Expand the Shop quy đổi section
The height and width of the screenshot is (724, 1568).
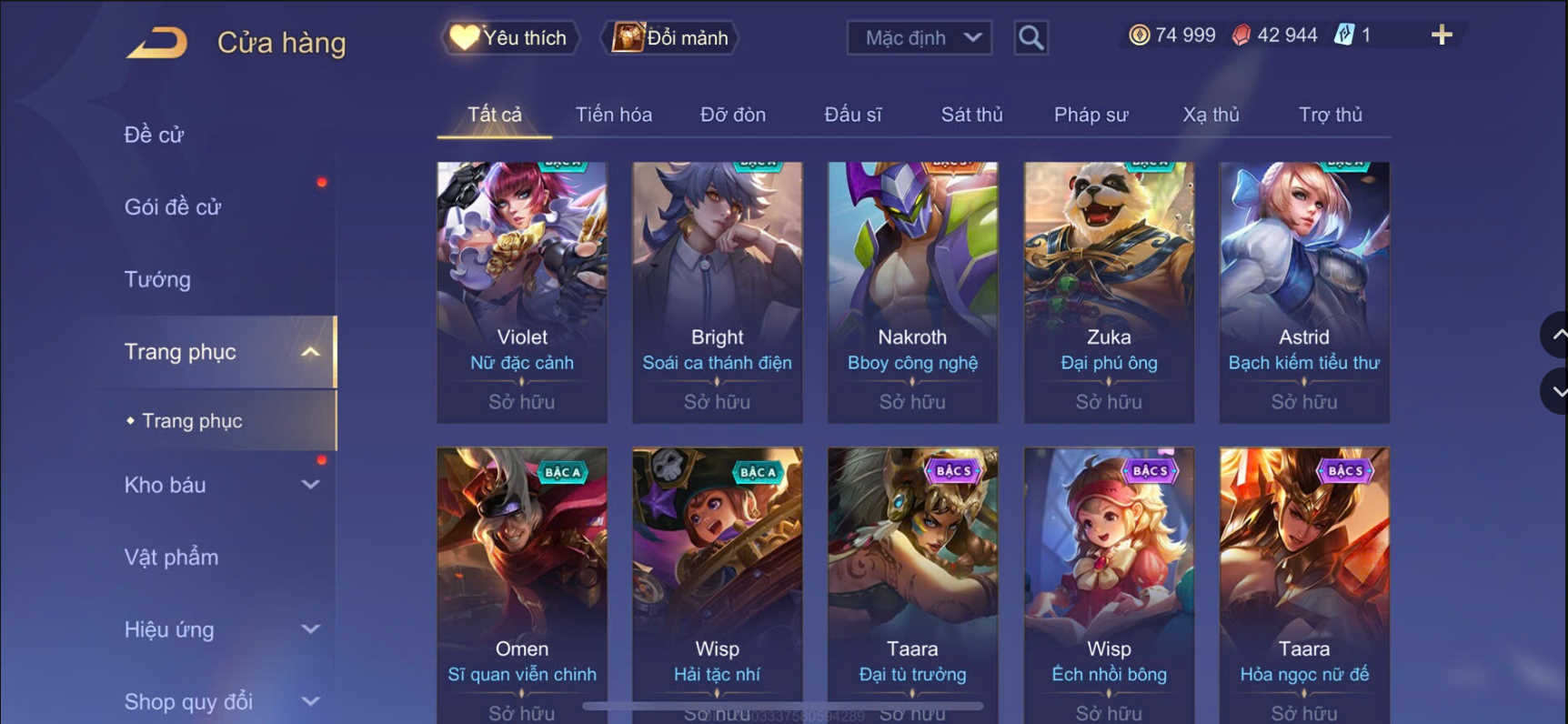click(x=310, y=701)
